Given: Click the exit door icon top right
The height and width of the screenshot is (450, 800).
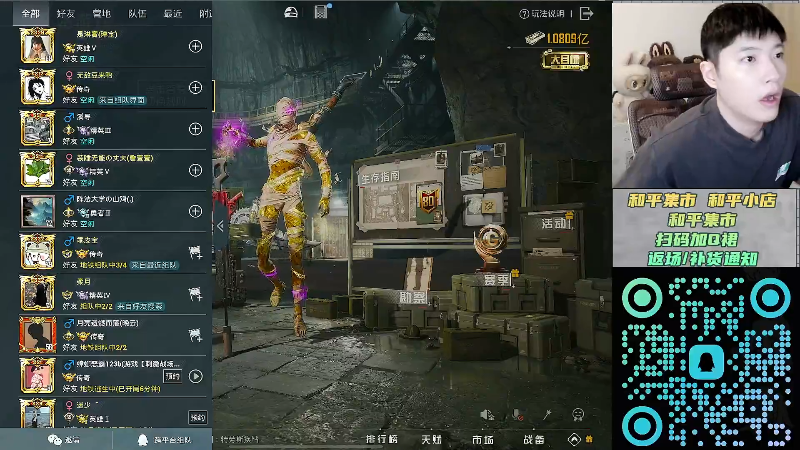Looking at the screenshot, I should 586,14.
